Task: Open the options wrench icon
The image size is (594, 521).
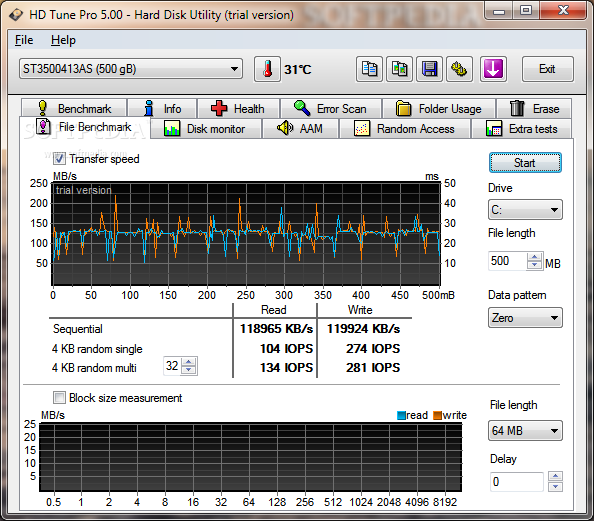Action: (x=459, y=69)
